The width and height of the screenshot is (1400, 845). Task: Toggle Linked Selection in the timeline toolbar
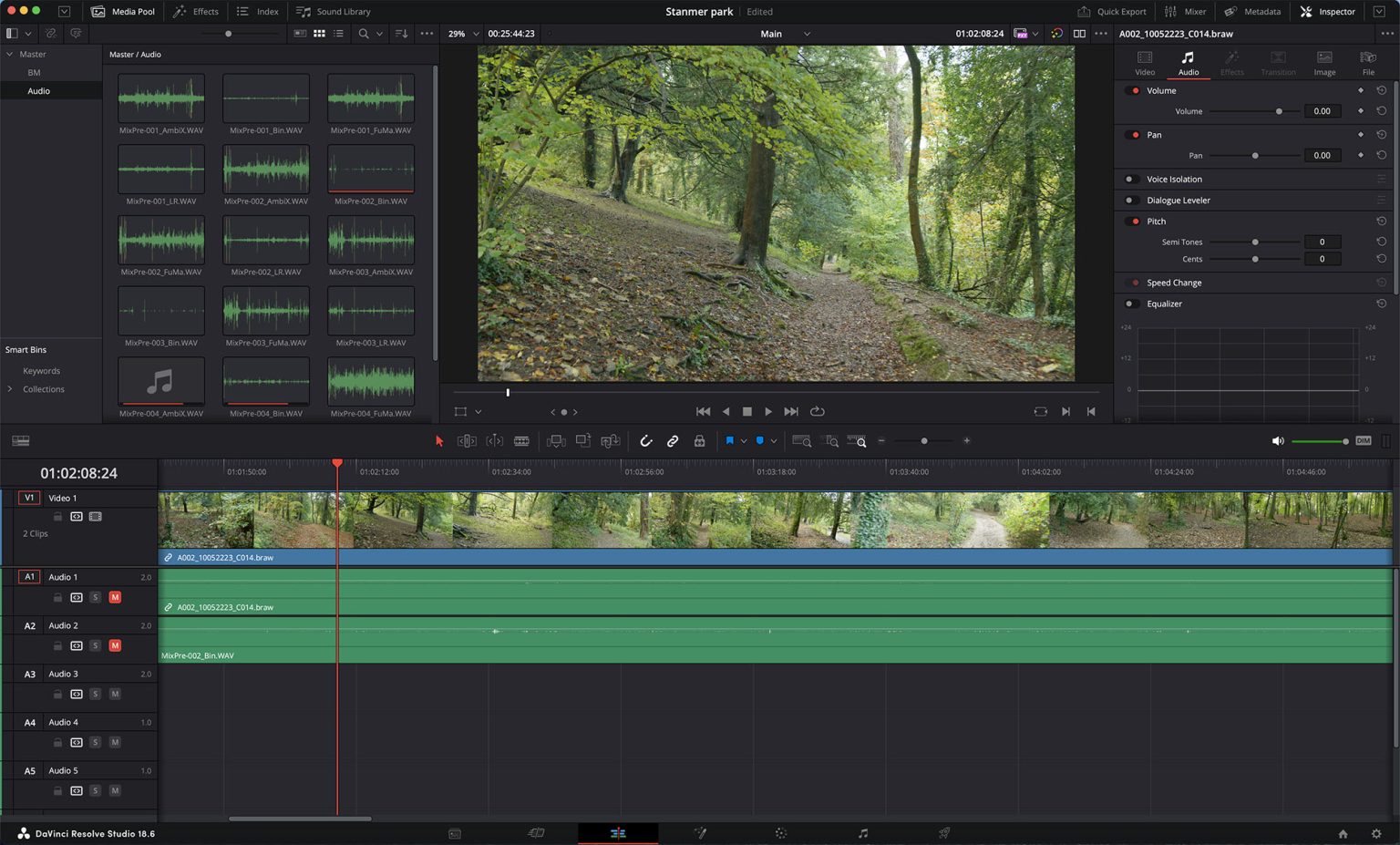point(673,440)
